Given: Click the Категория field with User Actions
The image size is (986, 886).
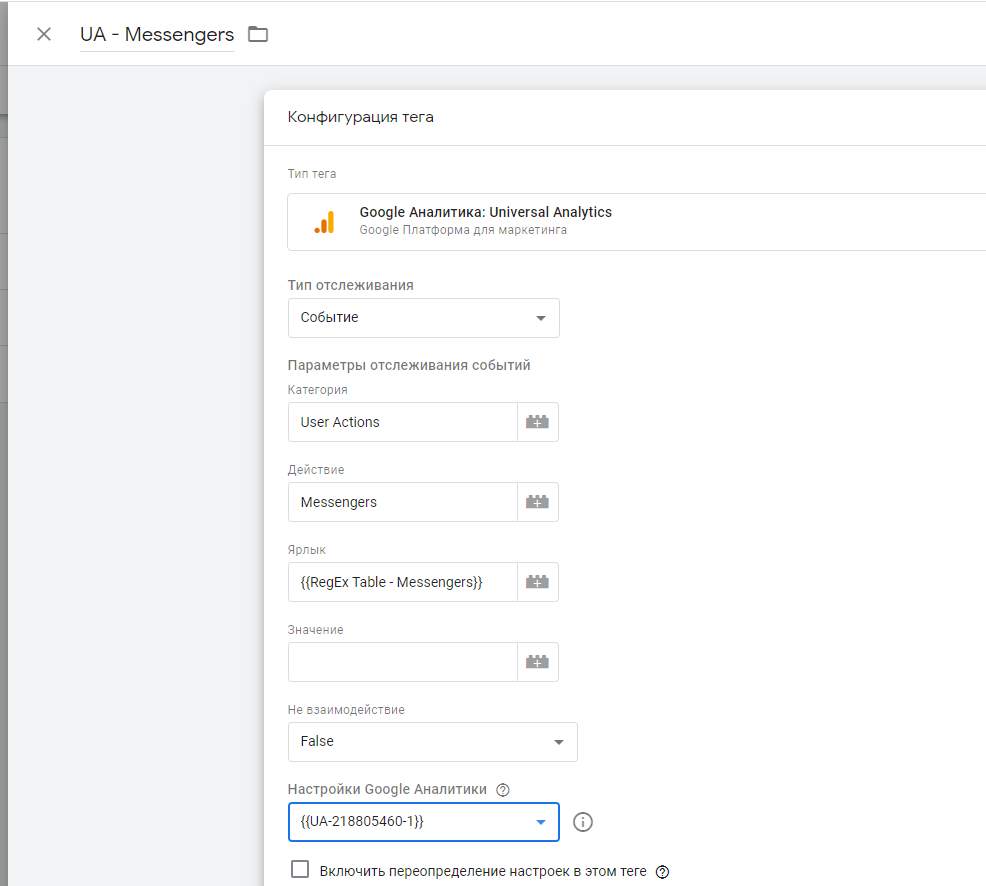Looking at the screenshot, I should (402, 422).
